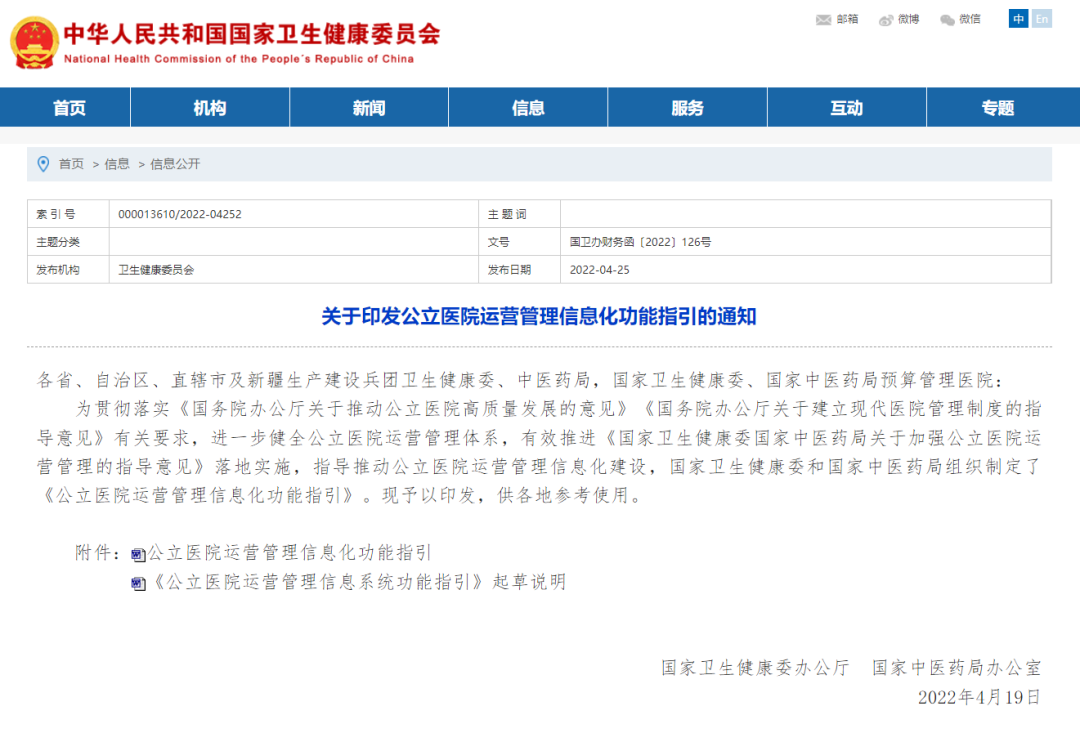Click the national emblem logo
Image resolution: width=1080 pixels, height=733 pixels.
coord(34,43)
